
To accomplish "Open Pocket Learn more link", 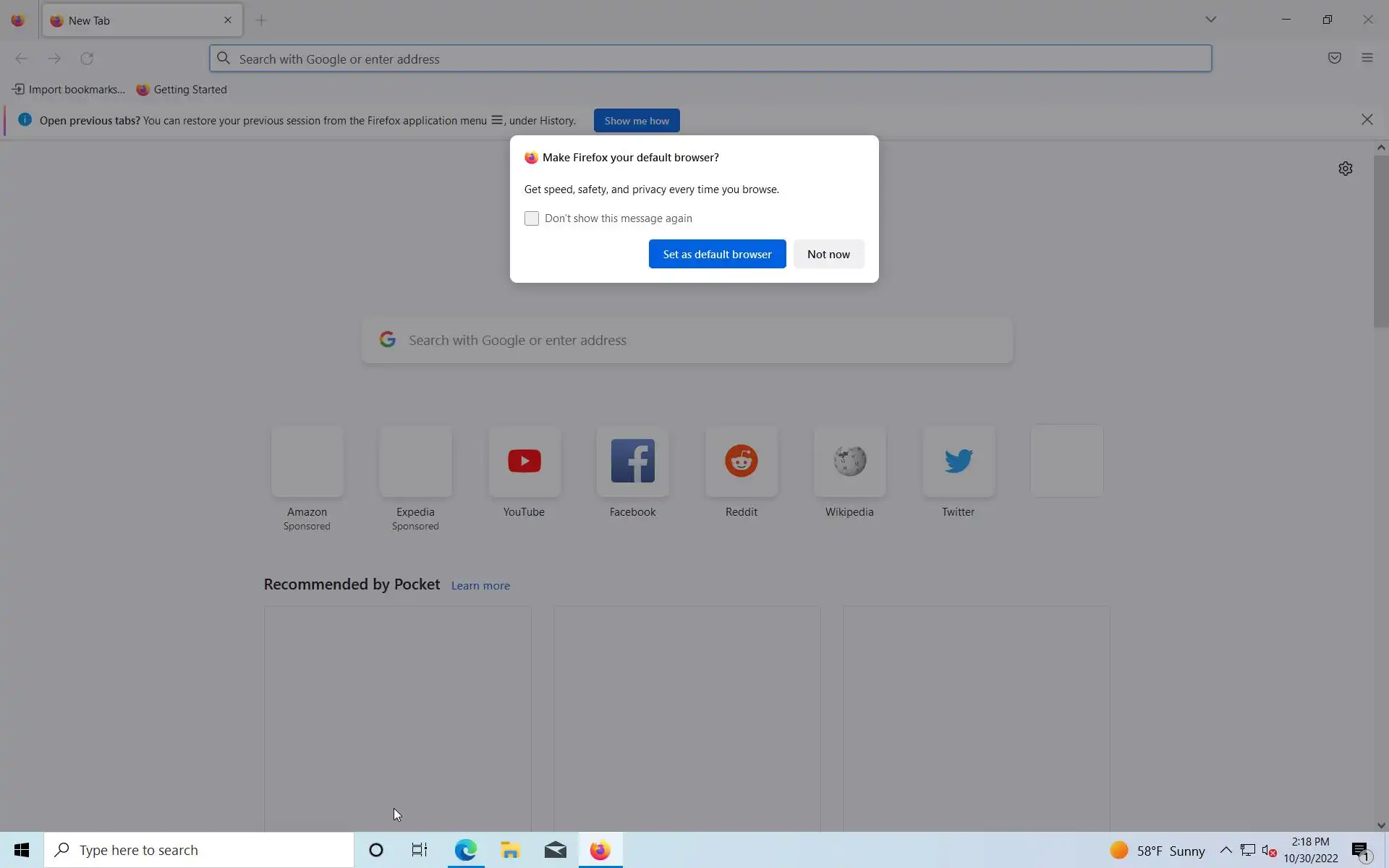I will pos(480,586).
